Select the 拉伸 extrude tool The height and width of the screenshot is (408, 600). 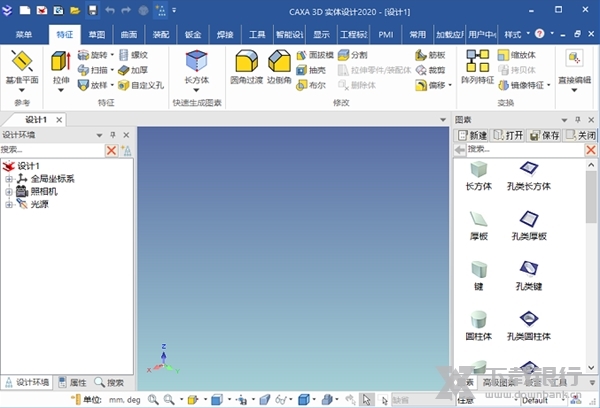click(61, 67)
